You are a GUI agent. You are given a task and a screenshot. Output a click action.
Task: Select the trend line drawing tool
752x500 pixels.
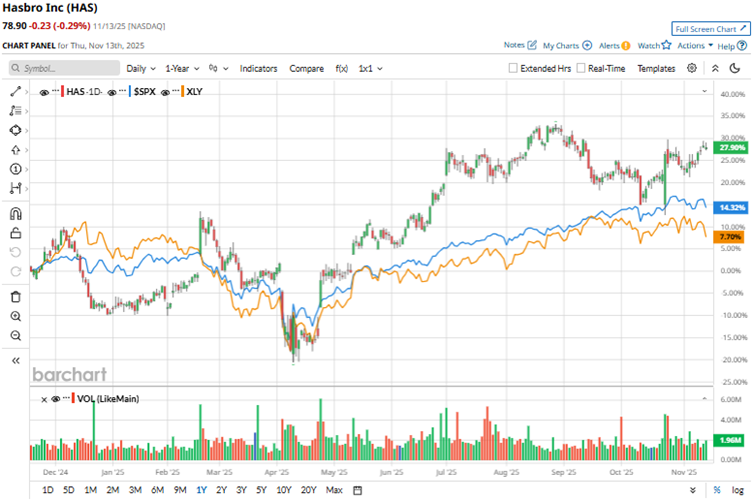coord(15,91)
